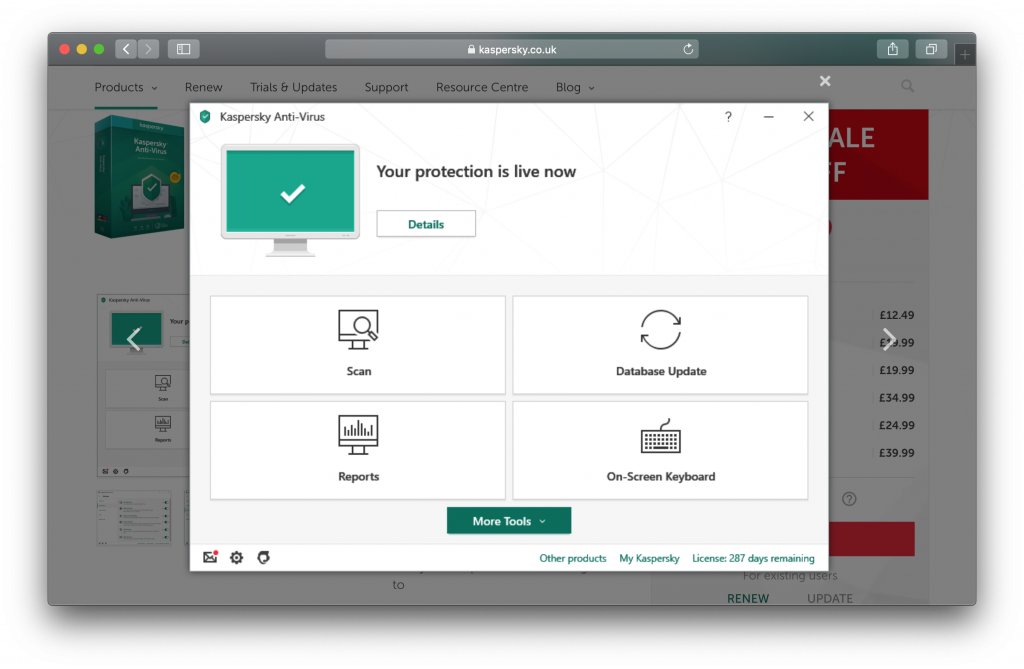Screen dimensions: 1024x669
Task: Select the Kaspersky Anti-Virus box image
Action: pos(140,176)
